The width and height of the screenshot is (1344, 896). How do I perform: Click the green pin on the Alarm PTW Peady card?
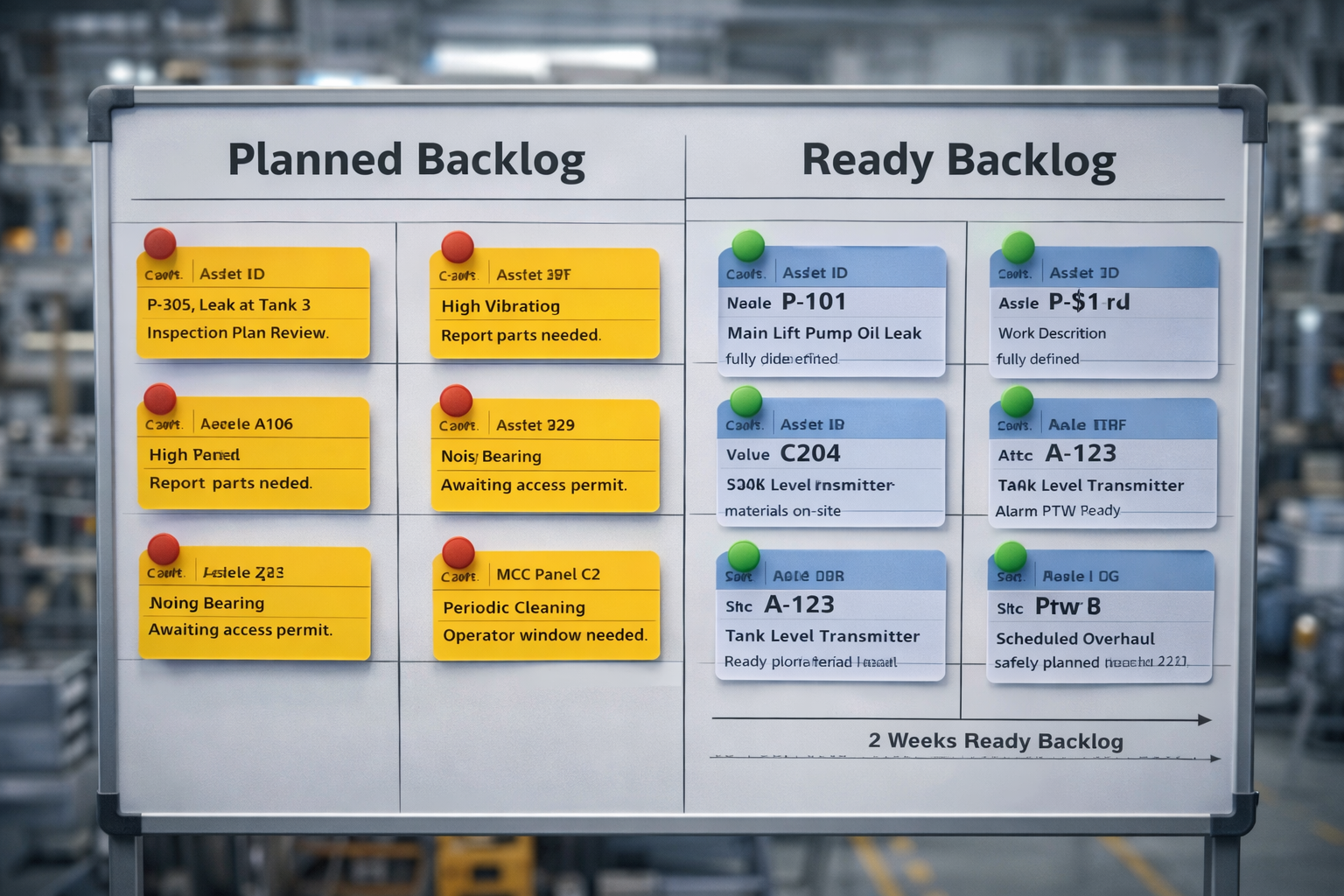tap(1017, 401)
